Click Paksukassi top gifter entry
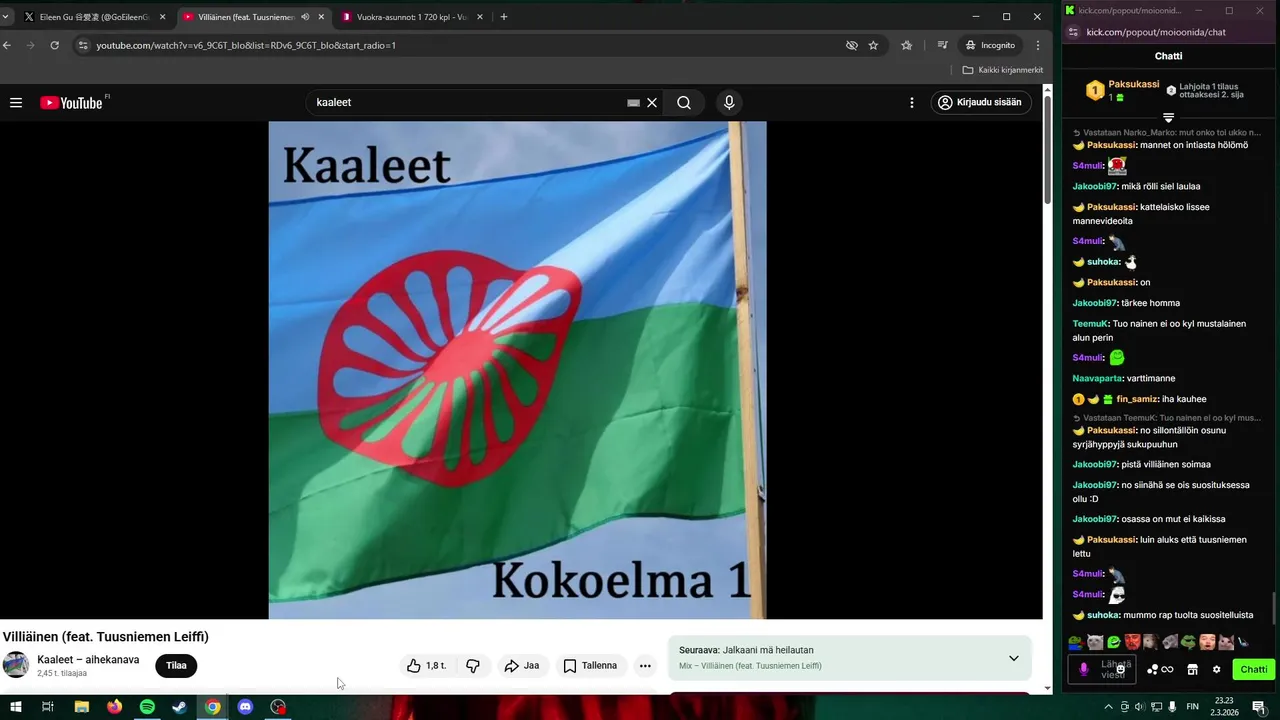This screenshot has width=1280, height=720. pyautogui.click(x=1123, y=90)
